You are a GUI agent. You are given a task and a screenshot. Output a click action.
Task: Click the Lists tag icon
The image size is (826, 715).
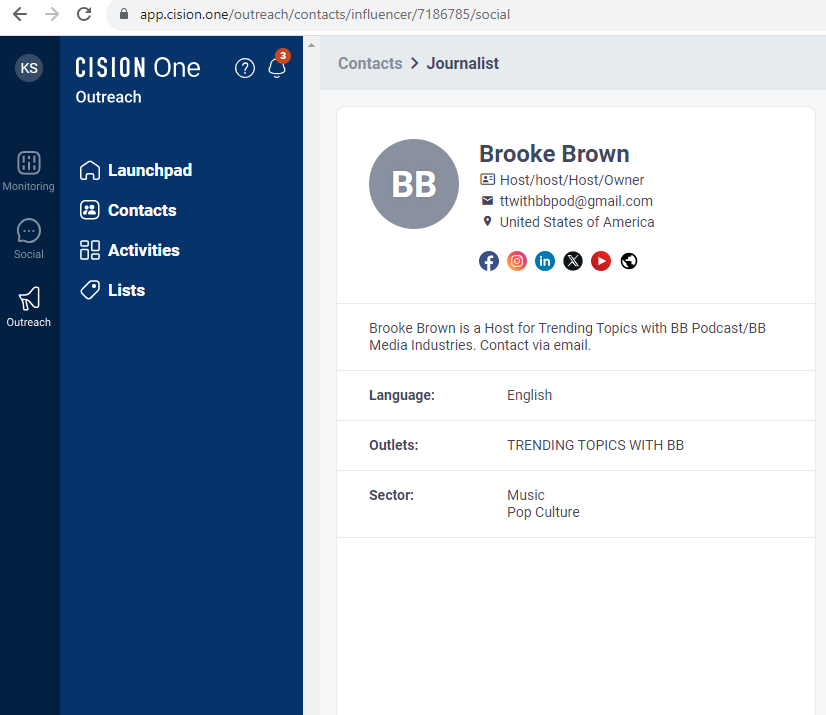click(90, 290)
